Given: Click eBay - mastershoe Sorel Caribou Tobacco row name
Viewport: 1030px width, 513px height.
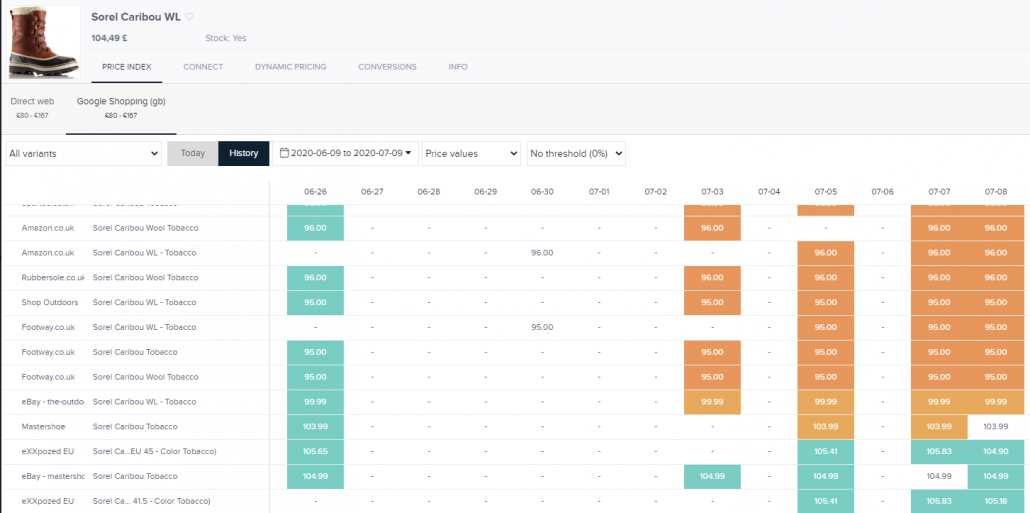Looking at the screenshot, I should pyautogui.click(x=53, y=476).
